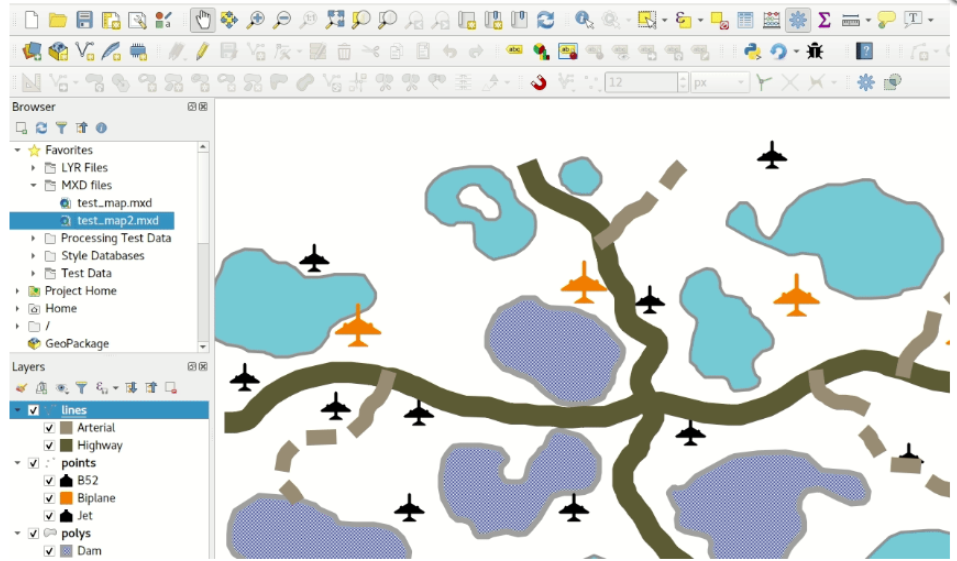Screen dimensions: 957x561
Task: Expand the LYR Files folder
Action: pos(33,168)
